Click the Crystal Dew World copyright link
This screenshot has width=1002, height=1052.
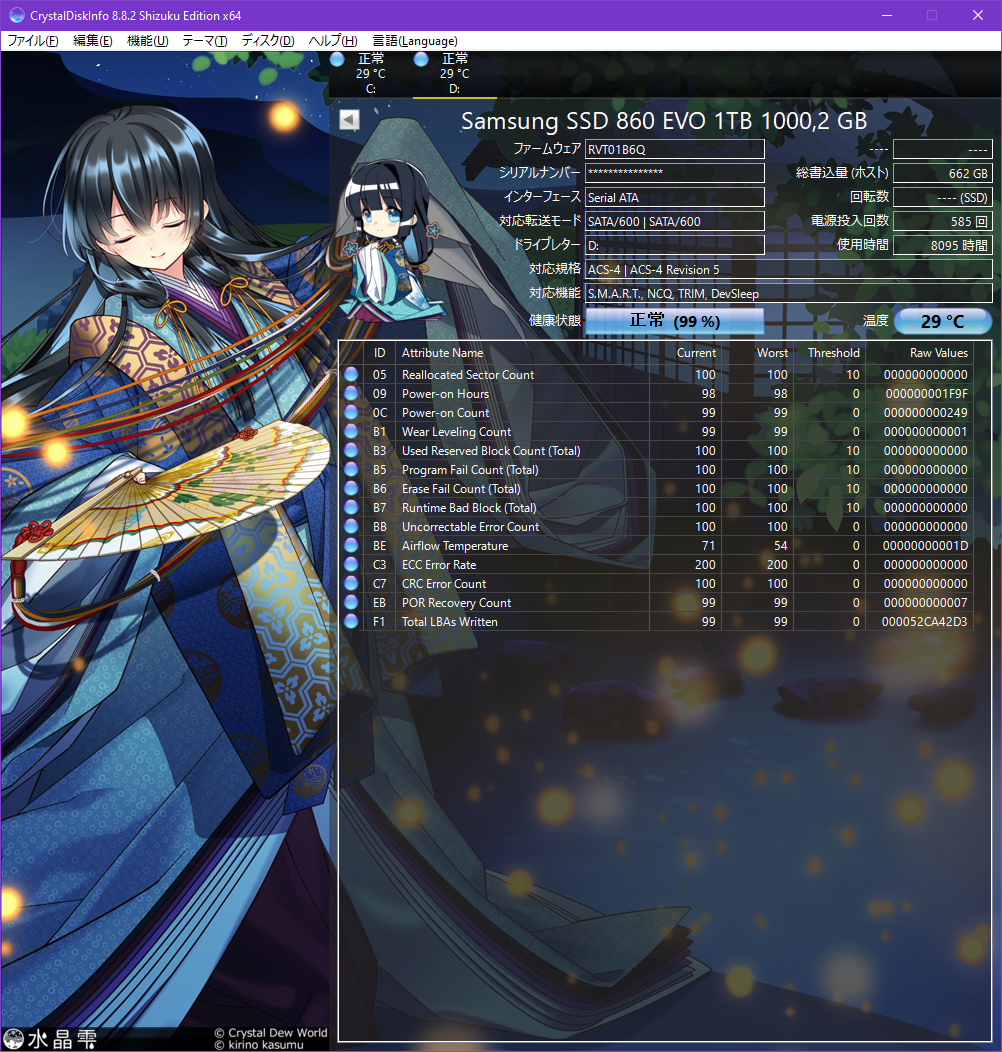(x=271, y=1033)
